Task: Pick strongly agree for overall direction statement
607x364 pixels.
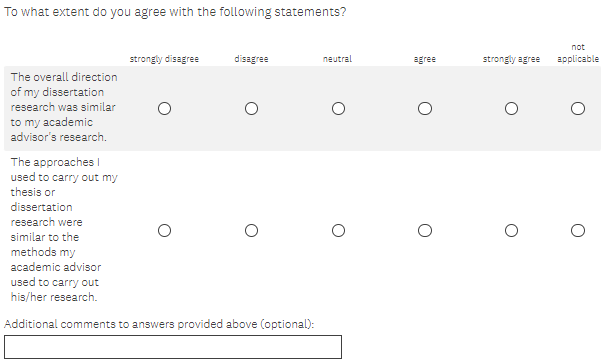Action: click(x=511, y=108)
